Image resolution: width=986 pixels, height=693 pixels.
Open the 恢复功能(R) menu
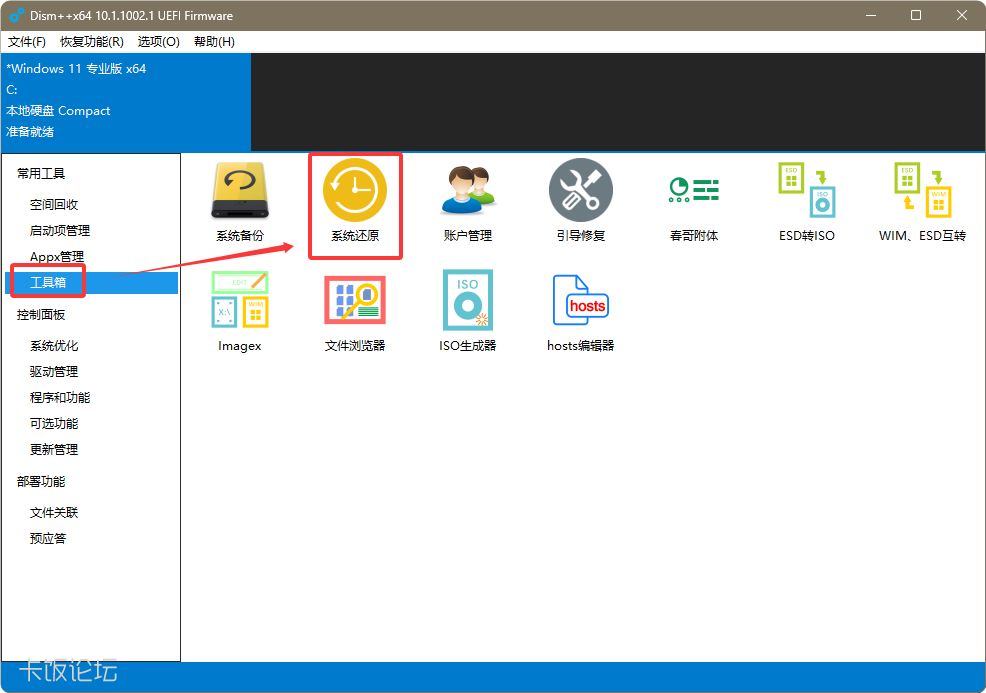(x=92, y=42)
